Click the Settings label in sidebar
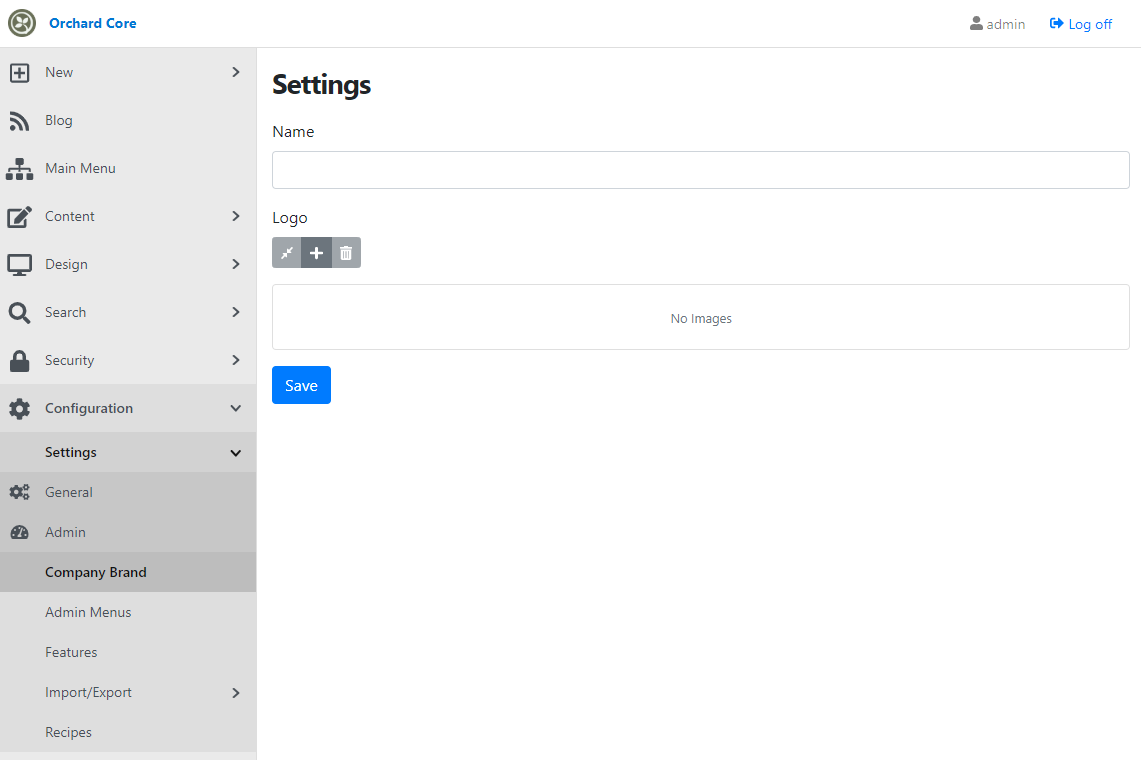Viewport: 1141px width, 760px height. (71, 452)
